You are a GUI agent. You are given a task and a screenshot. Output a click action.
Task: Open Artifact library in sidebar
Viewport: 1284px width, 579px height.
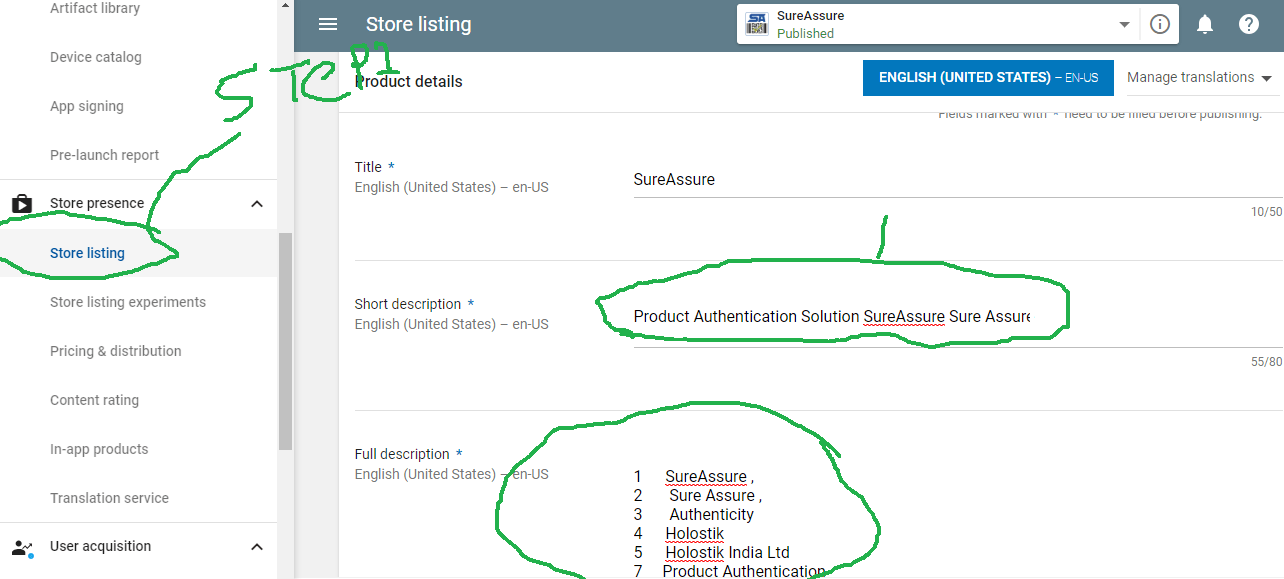click(95, 8)
